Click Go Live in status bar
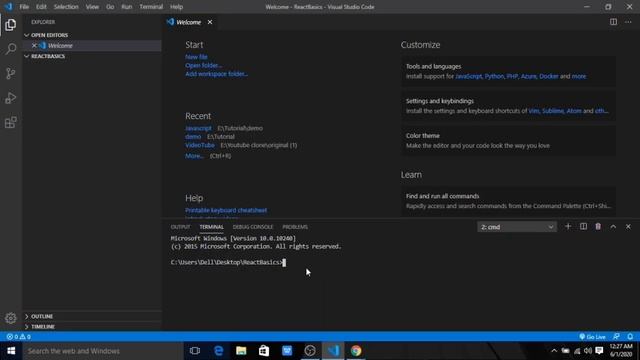The width and height of the screenshot is (640, 360). click(592, 337)
